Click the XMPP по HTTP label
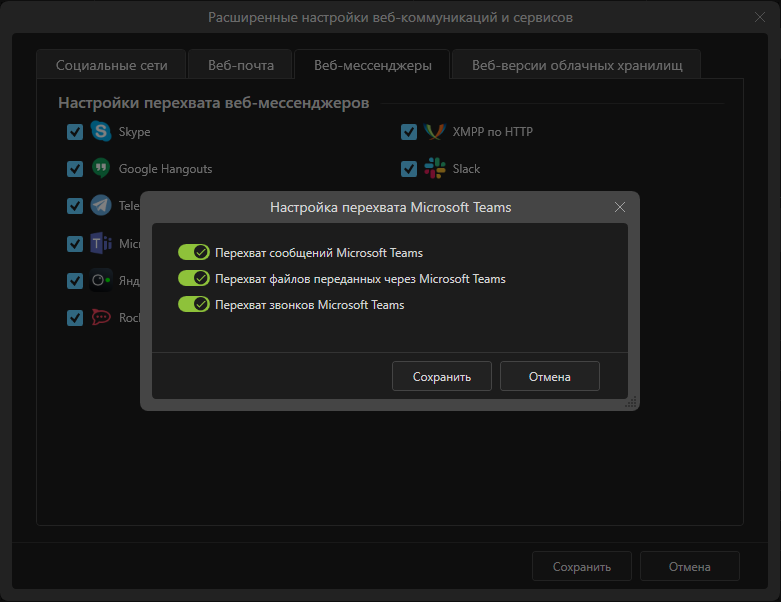This screenshot has width=781, height=602. [x=493, y=132]
